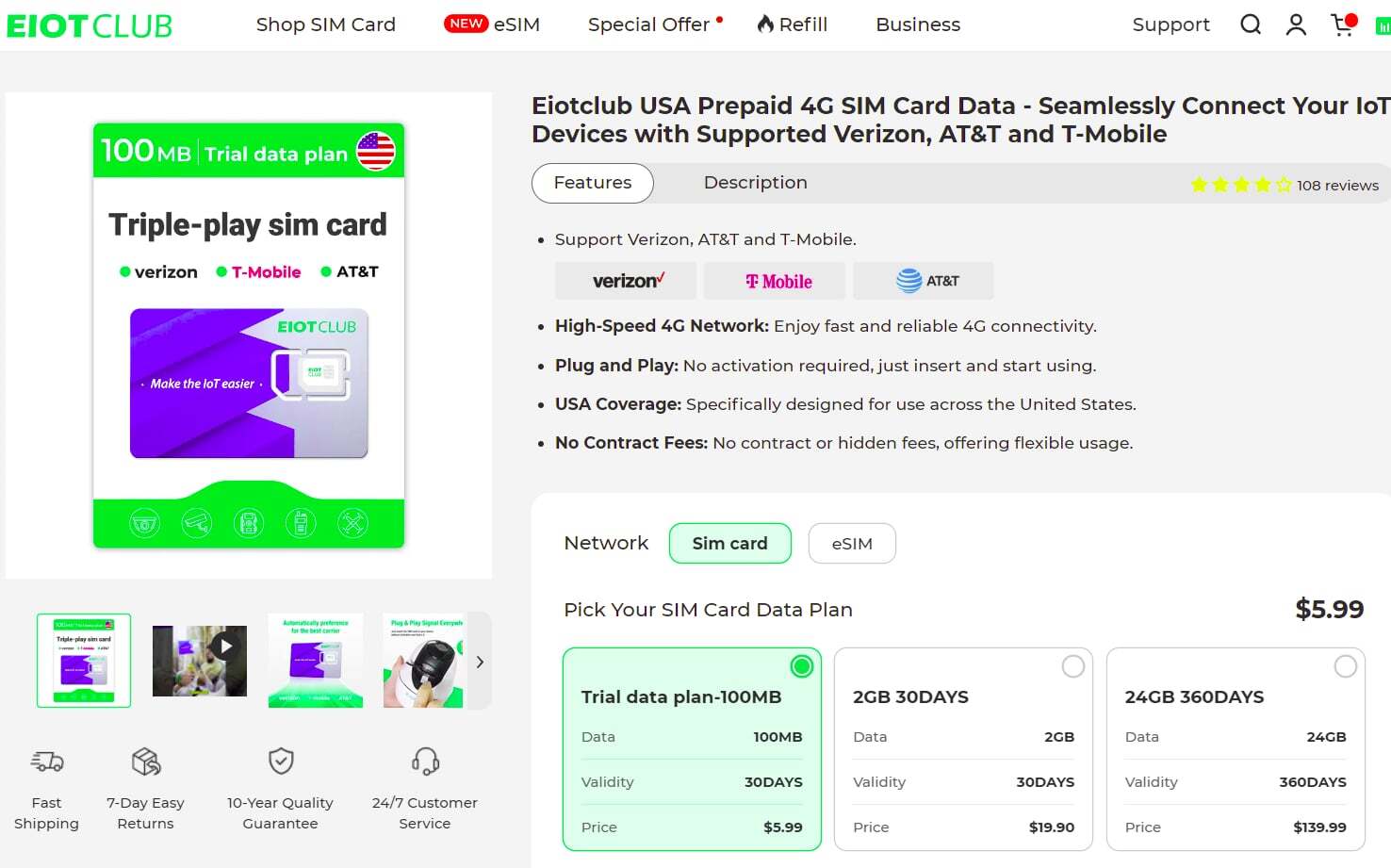Image resolution: width=1391 pixels, height=868 pixels.
Task: Click the star rating display
Action: (x=1240, y=185)
